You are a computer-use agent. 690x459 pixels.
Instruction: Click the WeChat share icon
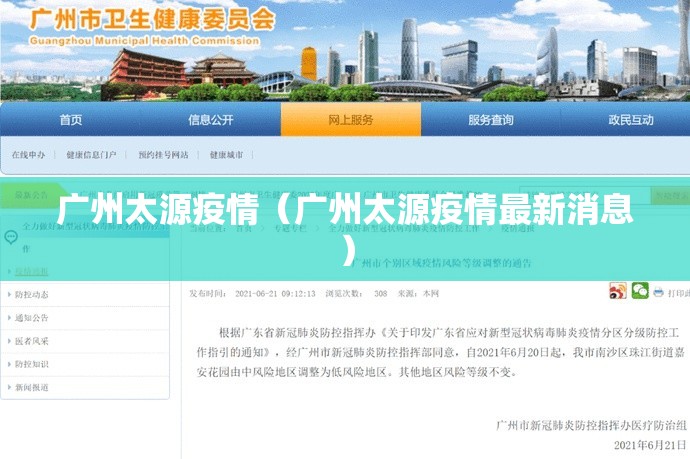click(639, 291)
